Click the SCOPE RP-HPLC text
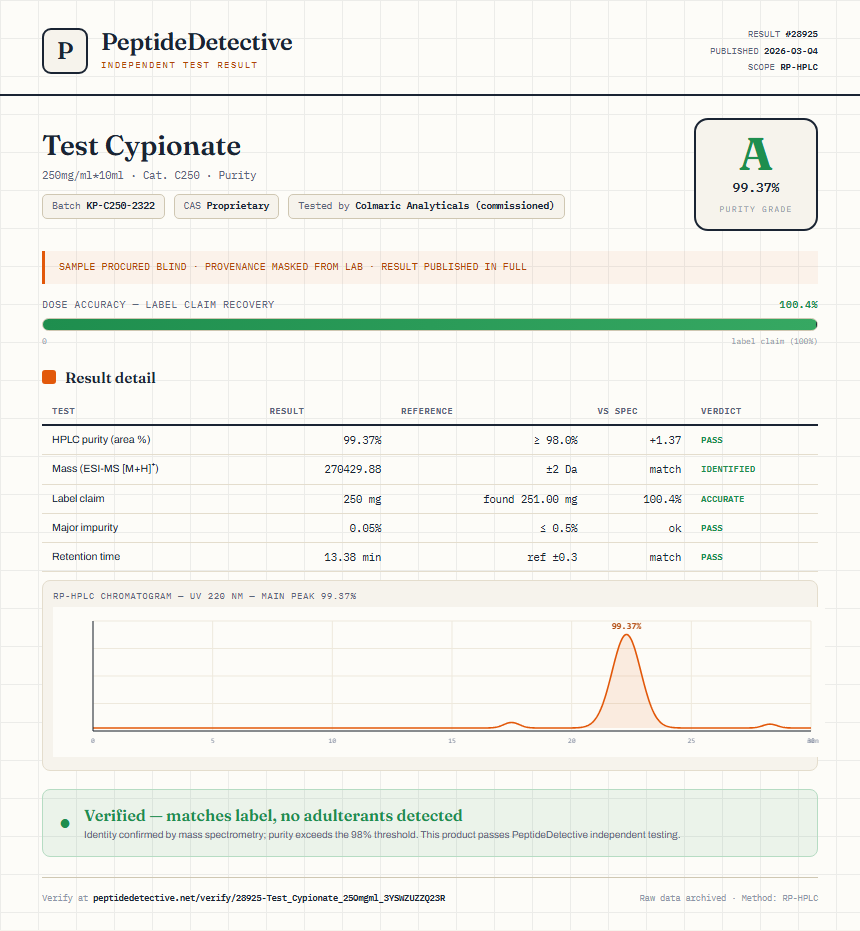The width and height of the screenshot is (860, 931). (783, 67)
